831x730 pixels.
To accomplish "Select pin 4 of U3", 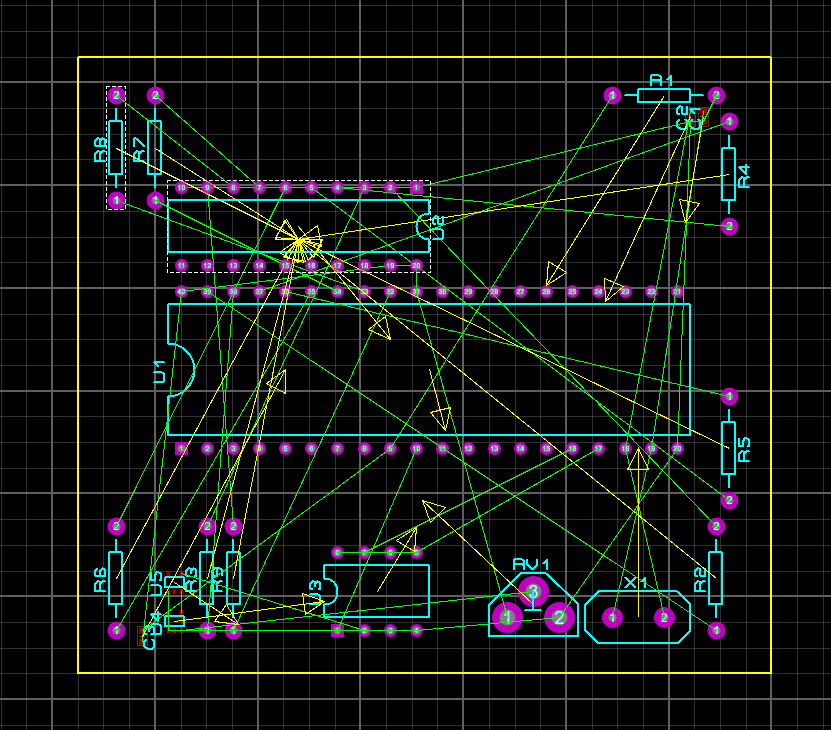I will 417,630.
